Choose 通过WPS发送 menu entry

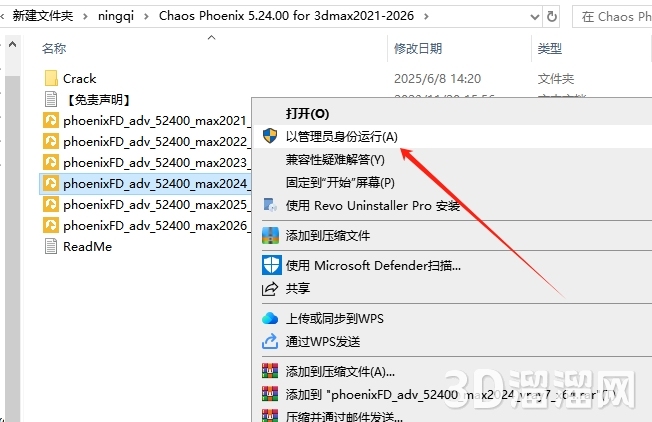pyautogui.click(x=323, y=341)
